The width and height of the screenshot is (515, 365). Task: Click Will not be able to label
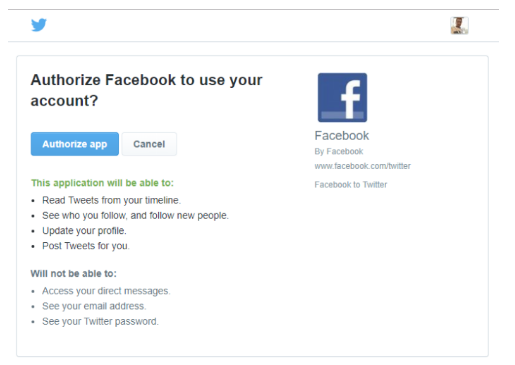pyautogui.click(x=74, y=274)
